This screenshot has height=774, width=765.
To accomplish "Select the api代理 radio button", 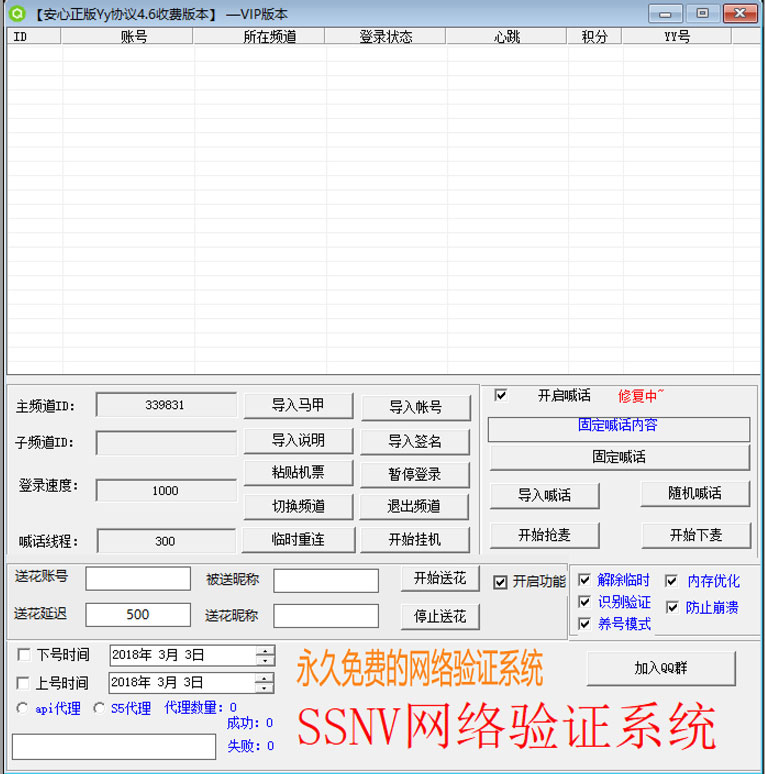I will tap(23, 708).
